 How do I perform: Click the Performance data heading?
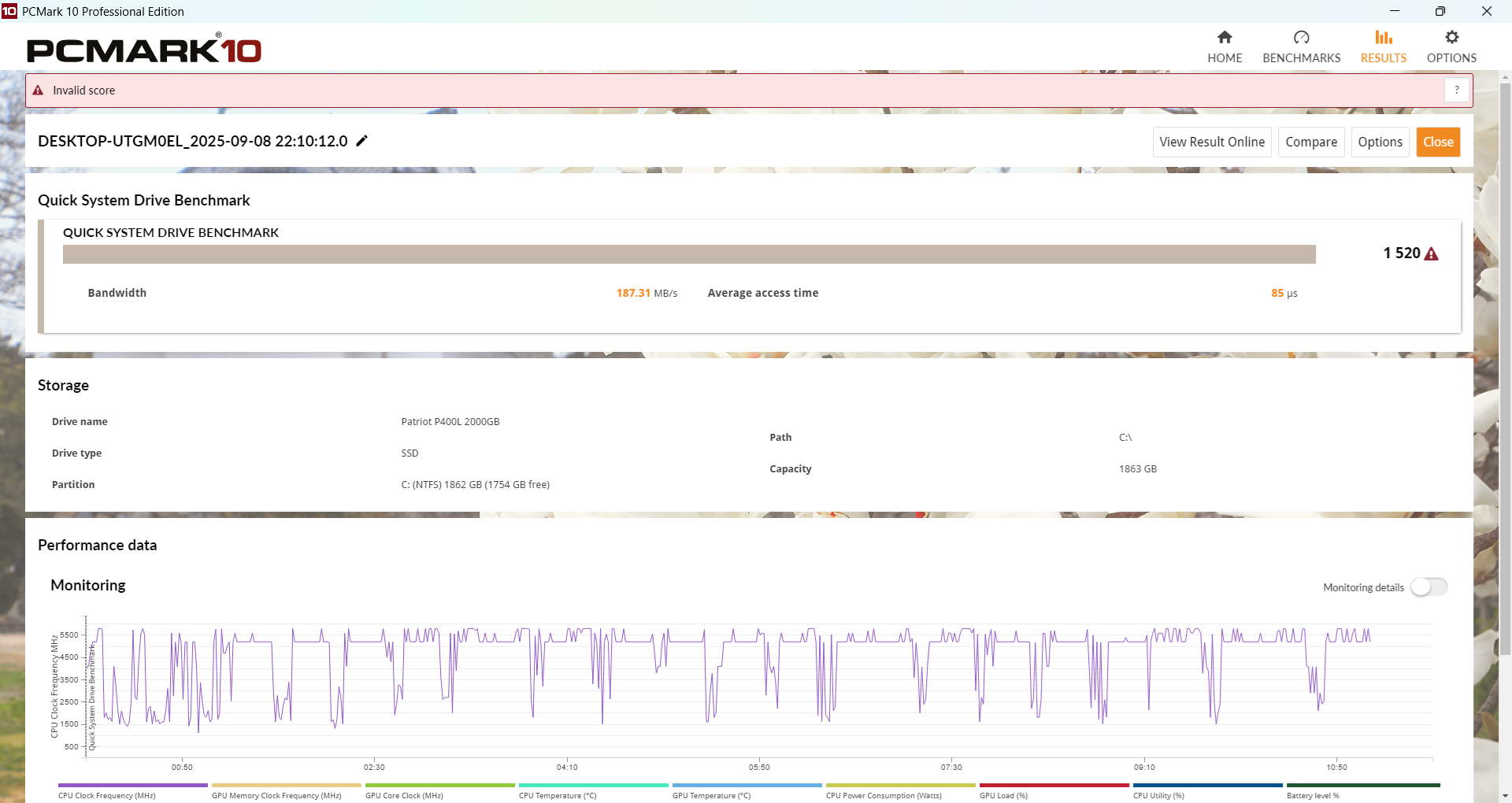click(98, 545)
